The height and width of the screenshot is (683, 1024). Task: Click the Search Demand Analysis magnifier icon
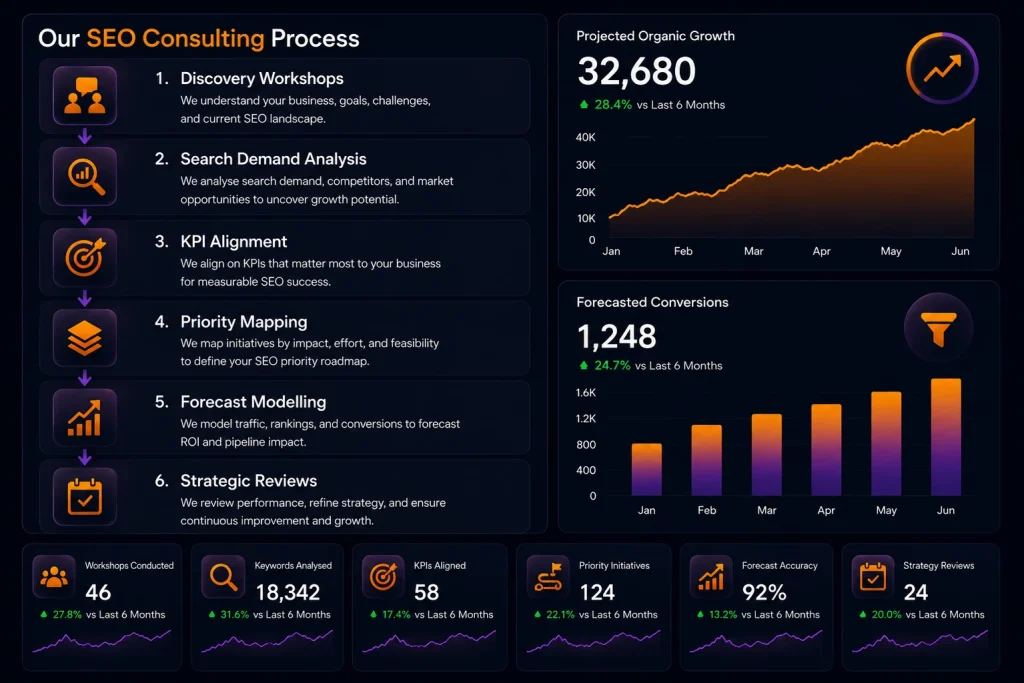click(x=85, y=176)
